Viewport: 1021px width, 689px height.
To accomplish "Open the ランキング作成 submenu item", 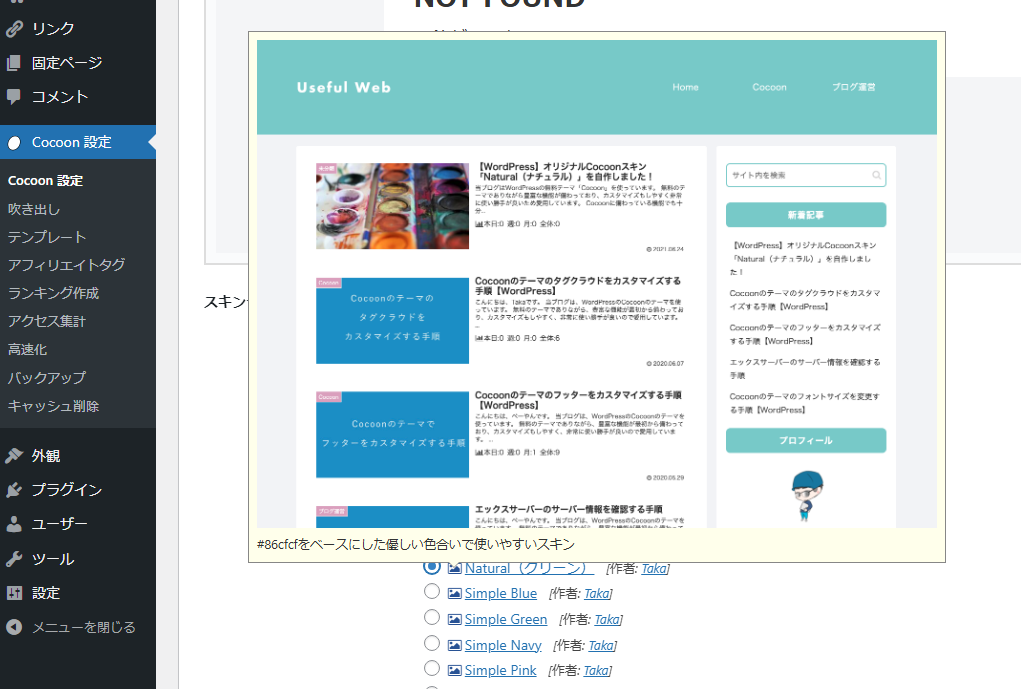I will (x=53, y=293).
